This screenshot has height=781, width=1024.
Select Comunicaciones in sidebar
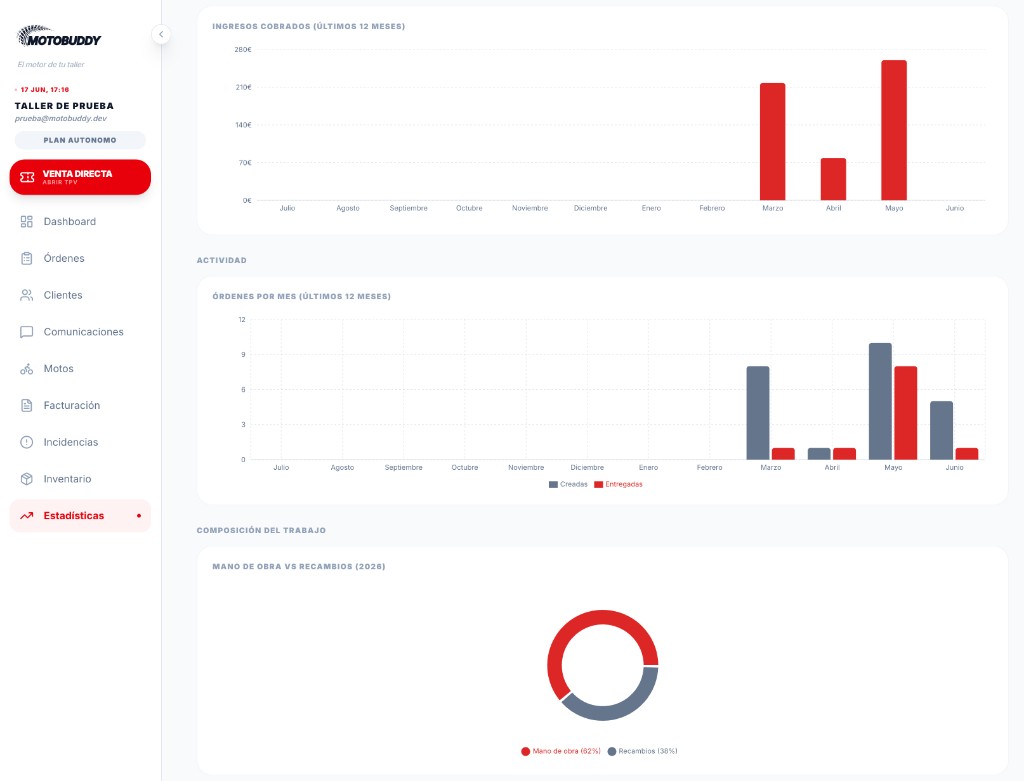point(80,332)
